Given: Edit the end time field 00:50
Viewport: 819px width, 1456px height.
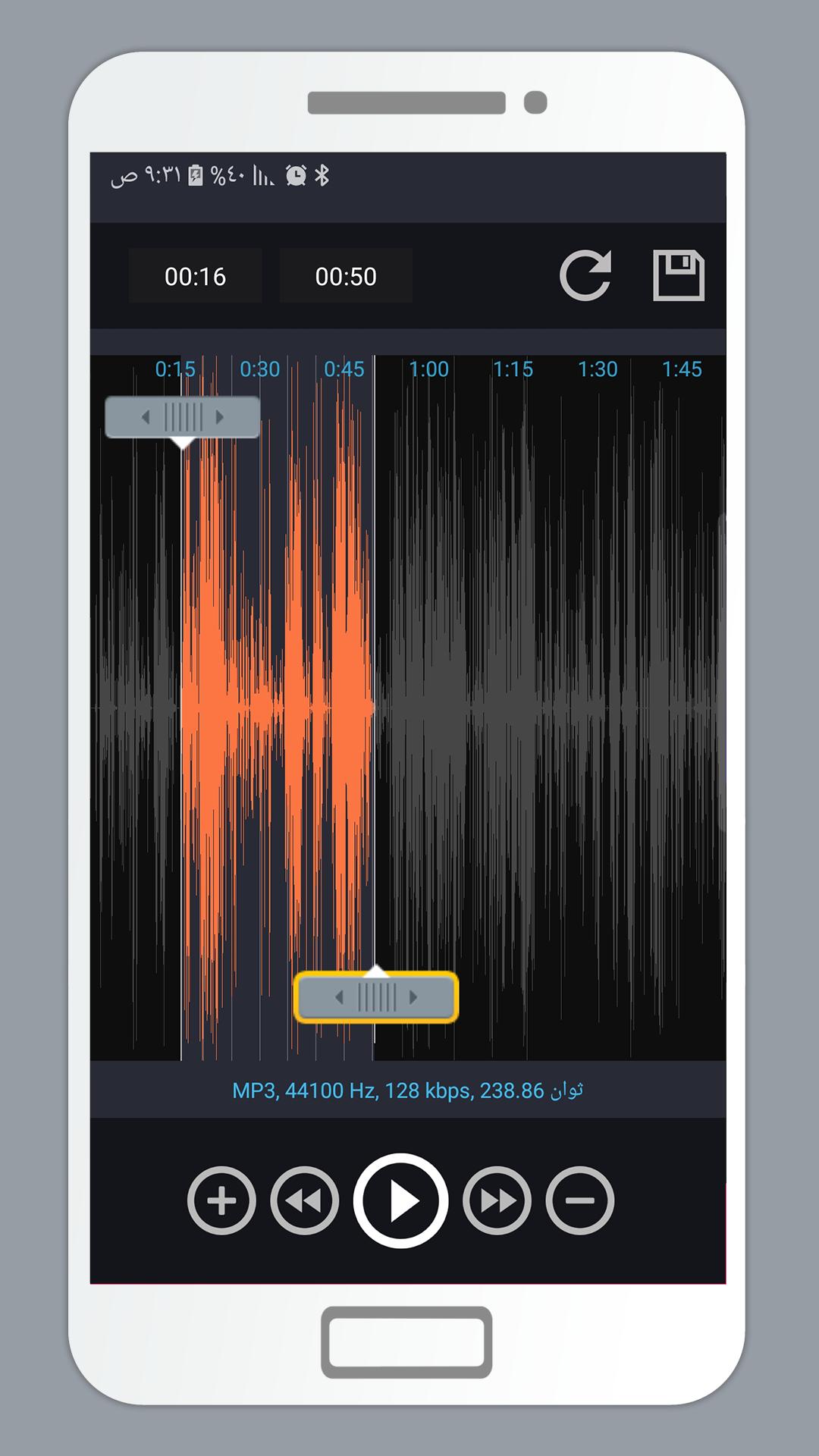Looking at the screenshot, I should (x=346, y=276).
